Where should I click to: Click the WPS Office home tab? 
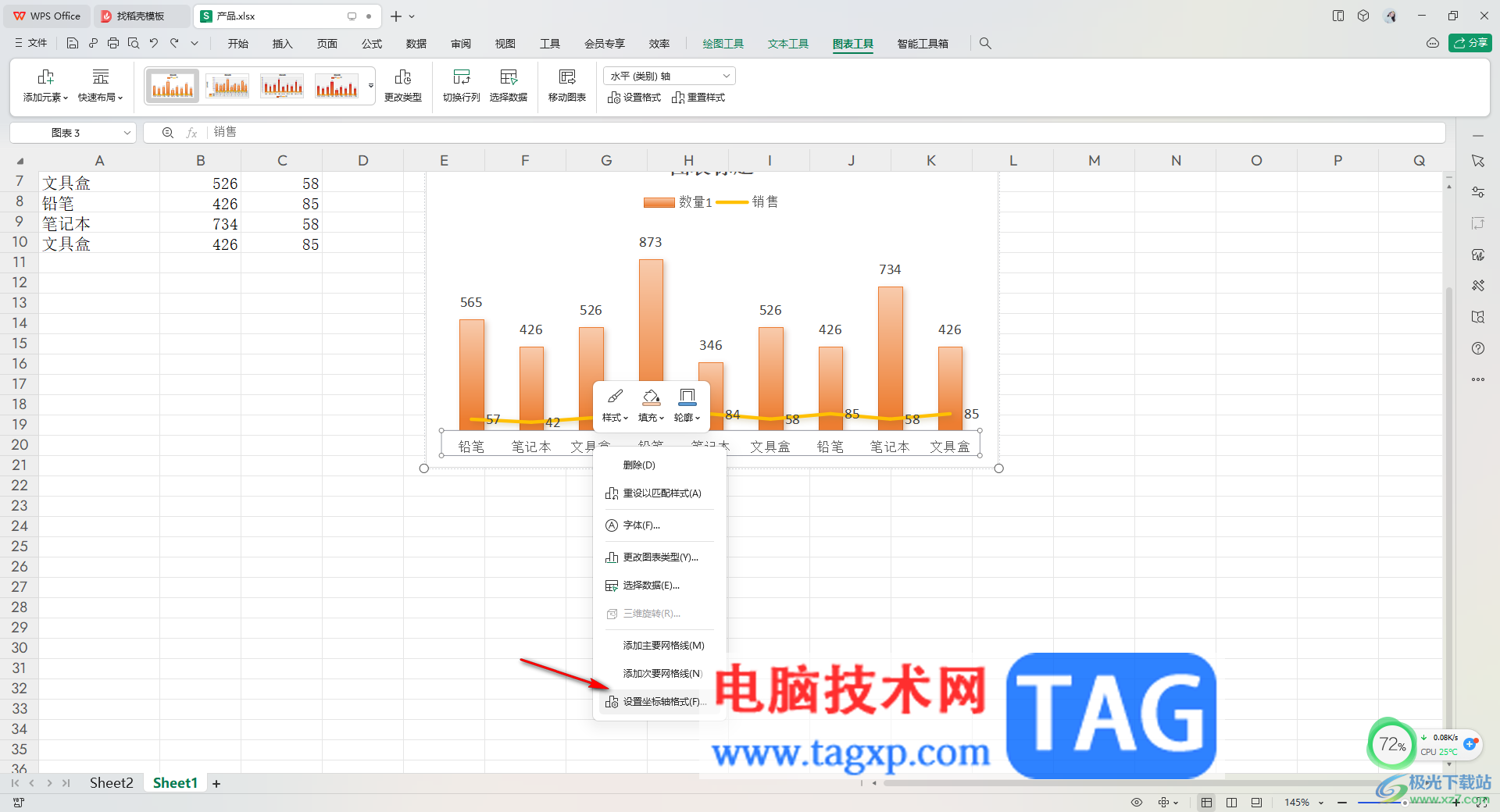tap(47, 16)
